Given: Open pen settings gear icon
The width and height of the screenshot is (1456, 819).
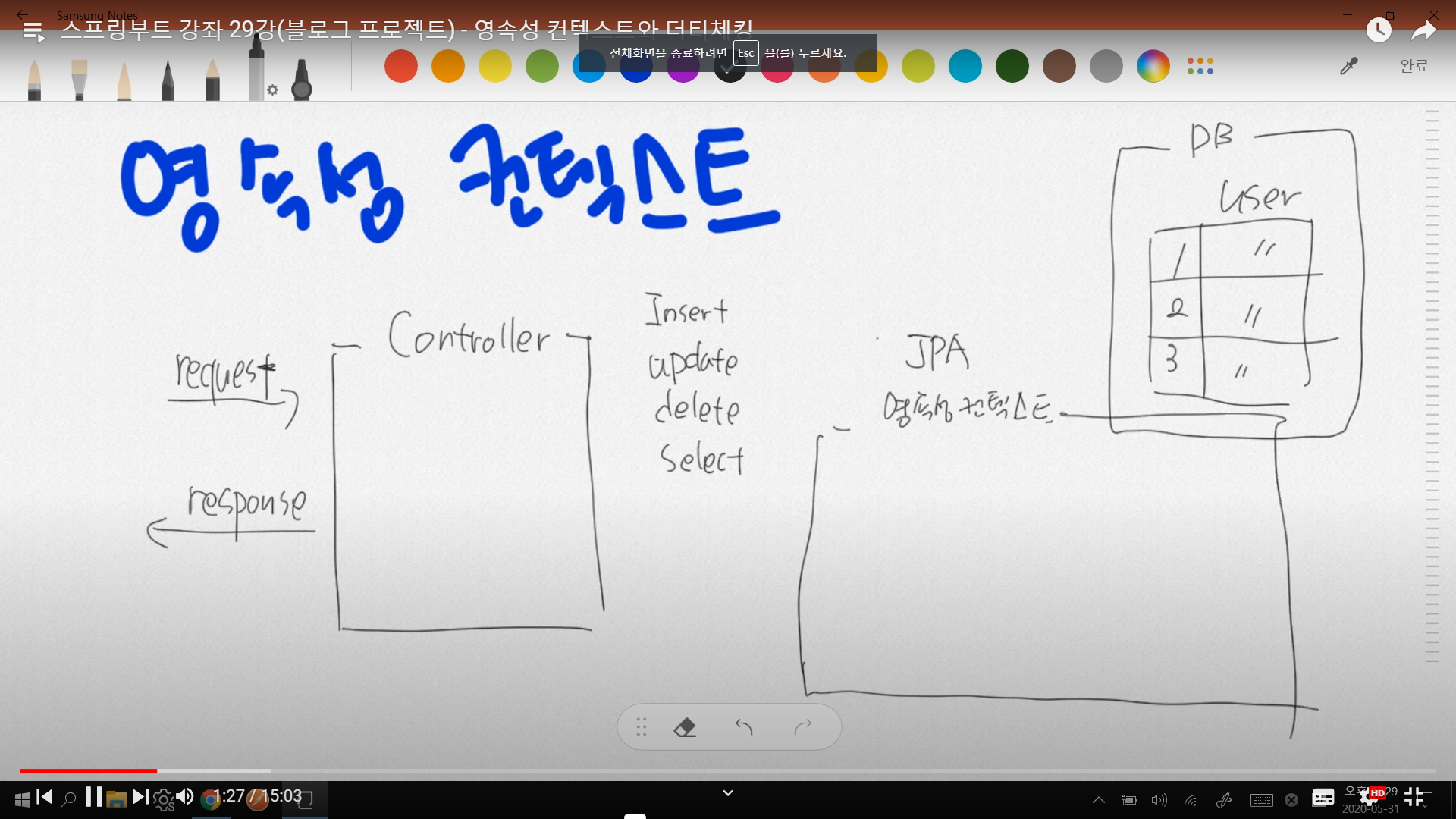Looking at the screenshot, I should coord(273,90).
